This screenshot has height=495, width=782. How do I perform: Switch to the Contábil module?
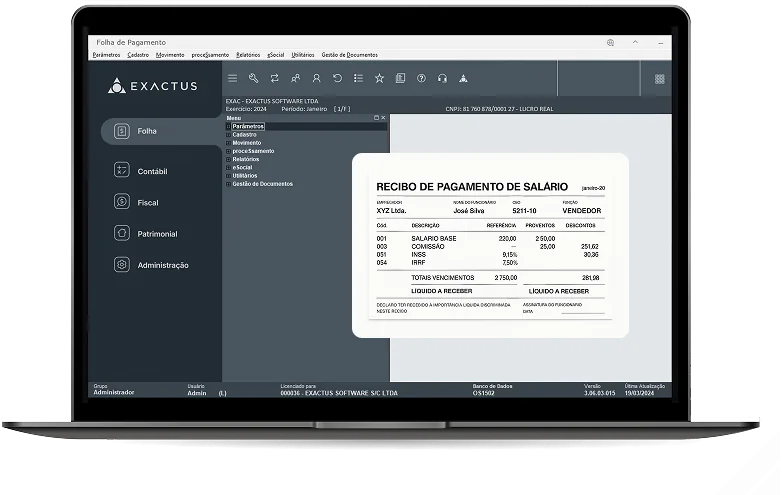pyautogui.click(x=152, y=171)
